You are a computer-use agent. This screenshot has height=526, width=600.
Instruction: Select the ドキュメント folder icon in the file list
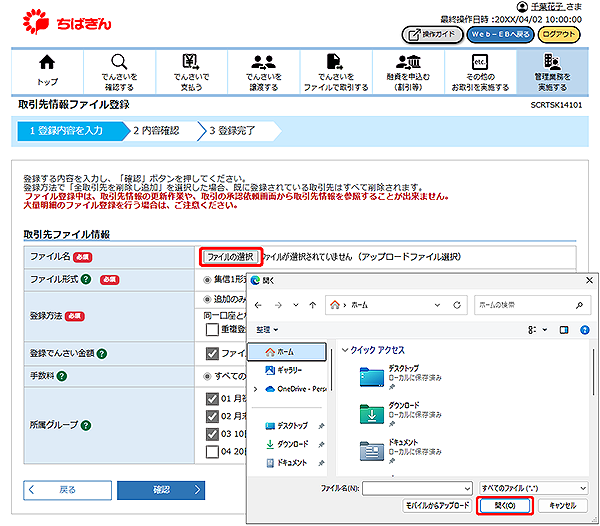pos(372,451)
